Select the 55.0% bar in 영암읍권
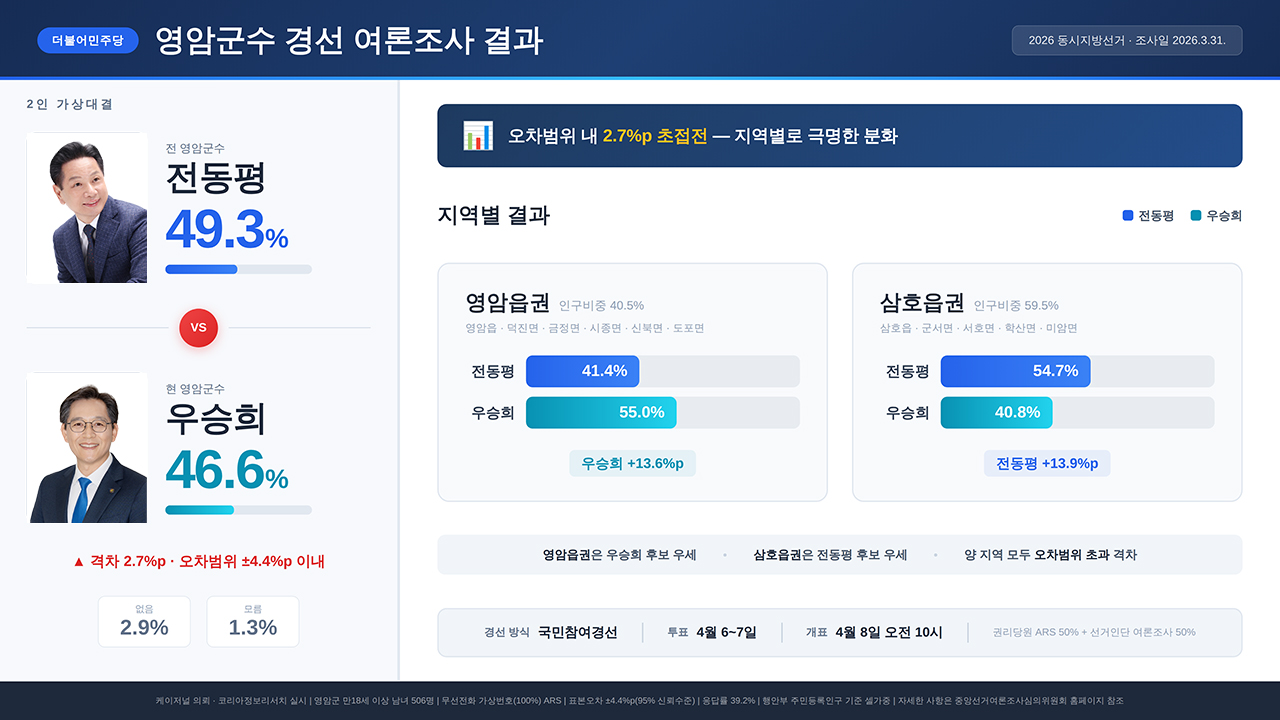The image size is (1280, 720). coord(601,412)
